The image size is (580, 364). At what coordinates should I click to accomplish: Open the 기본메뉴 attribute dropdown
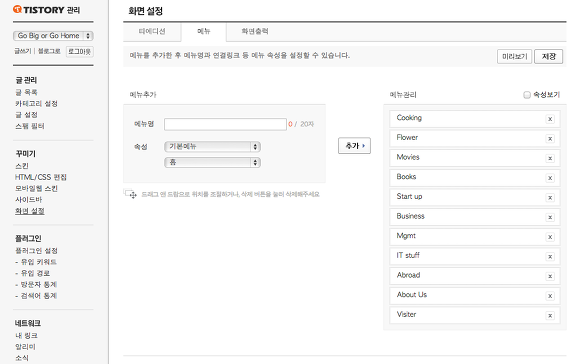tap(212, 146)
